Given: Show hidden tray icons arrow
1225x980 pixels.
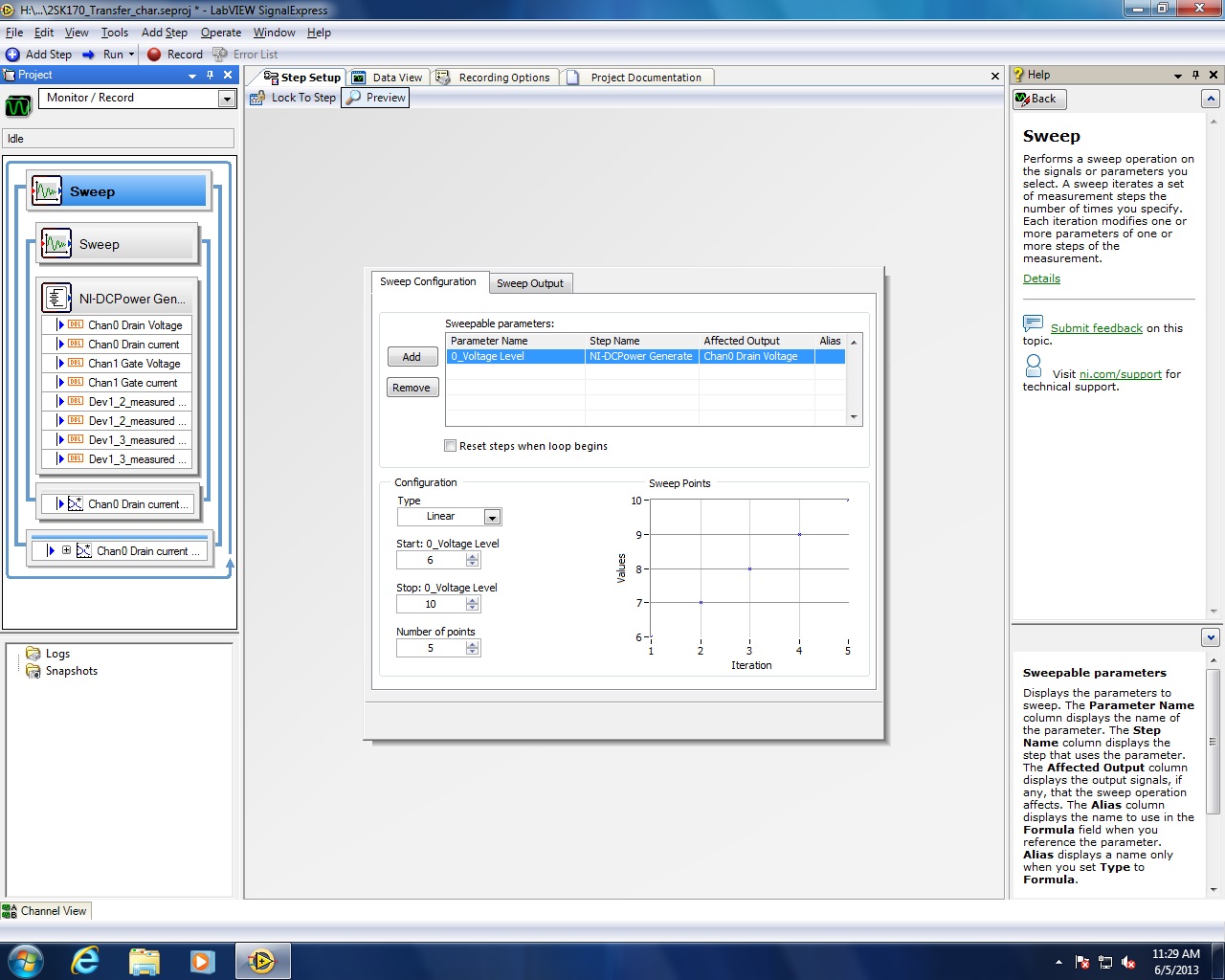Looking at the screenshot, I should (x=1058, y=962).
